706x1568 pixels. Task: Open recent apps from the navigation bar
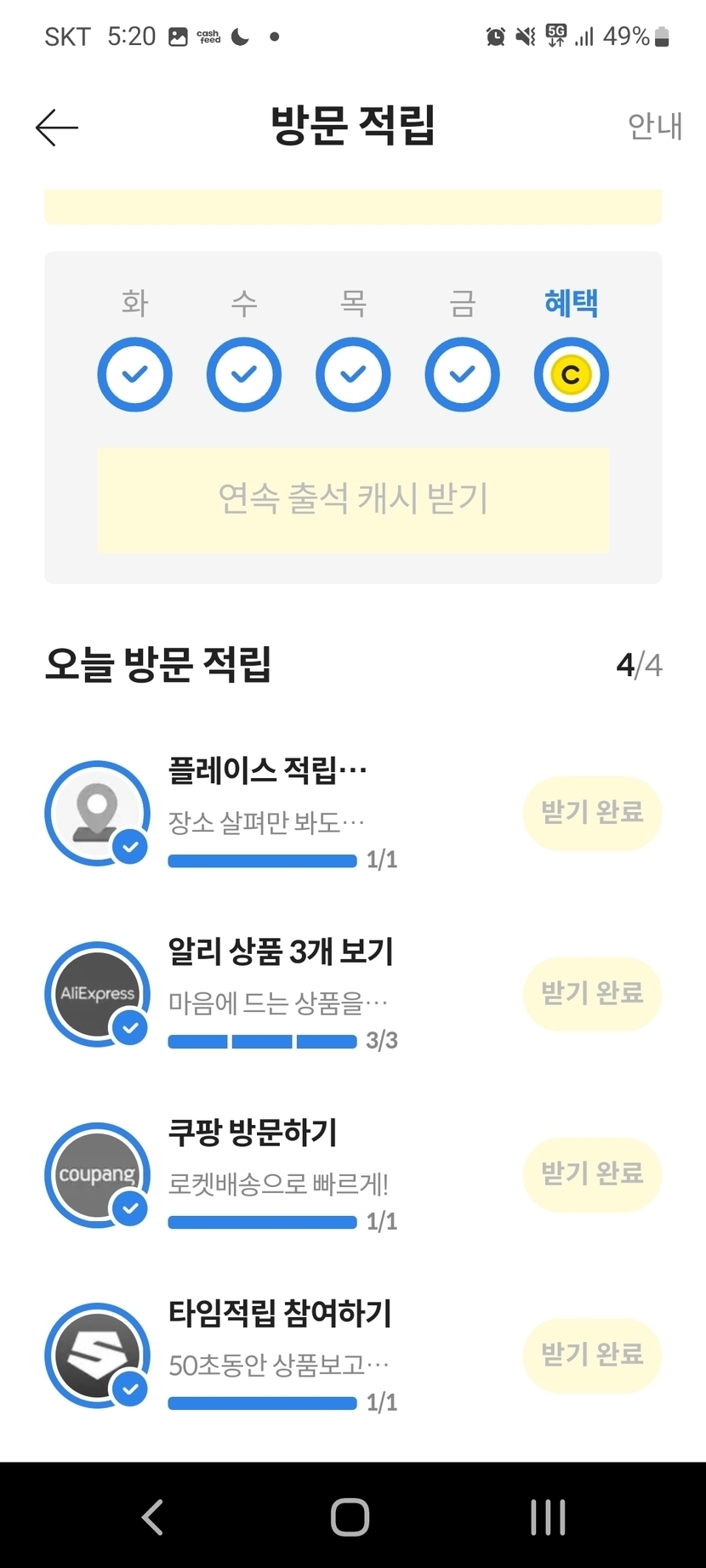pos(548,1516)
